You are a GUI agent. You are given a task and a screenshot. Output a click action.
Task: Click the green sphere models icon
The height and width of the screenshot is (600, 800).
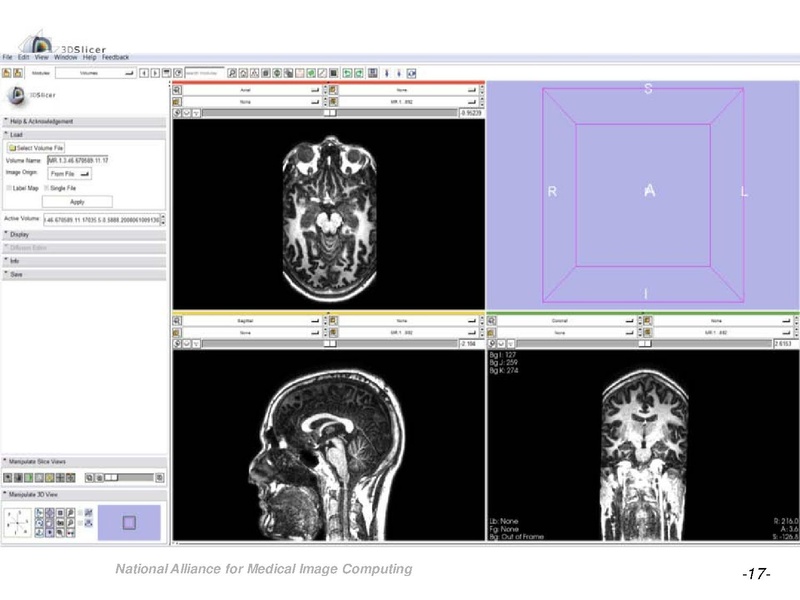311,73
